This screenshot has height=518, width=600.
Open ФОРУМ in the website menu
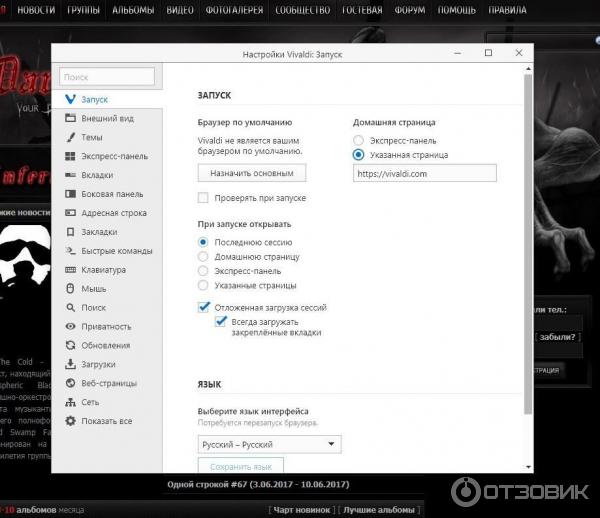[410, 10]
